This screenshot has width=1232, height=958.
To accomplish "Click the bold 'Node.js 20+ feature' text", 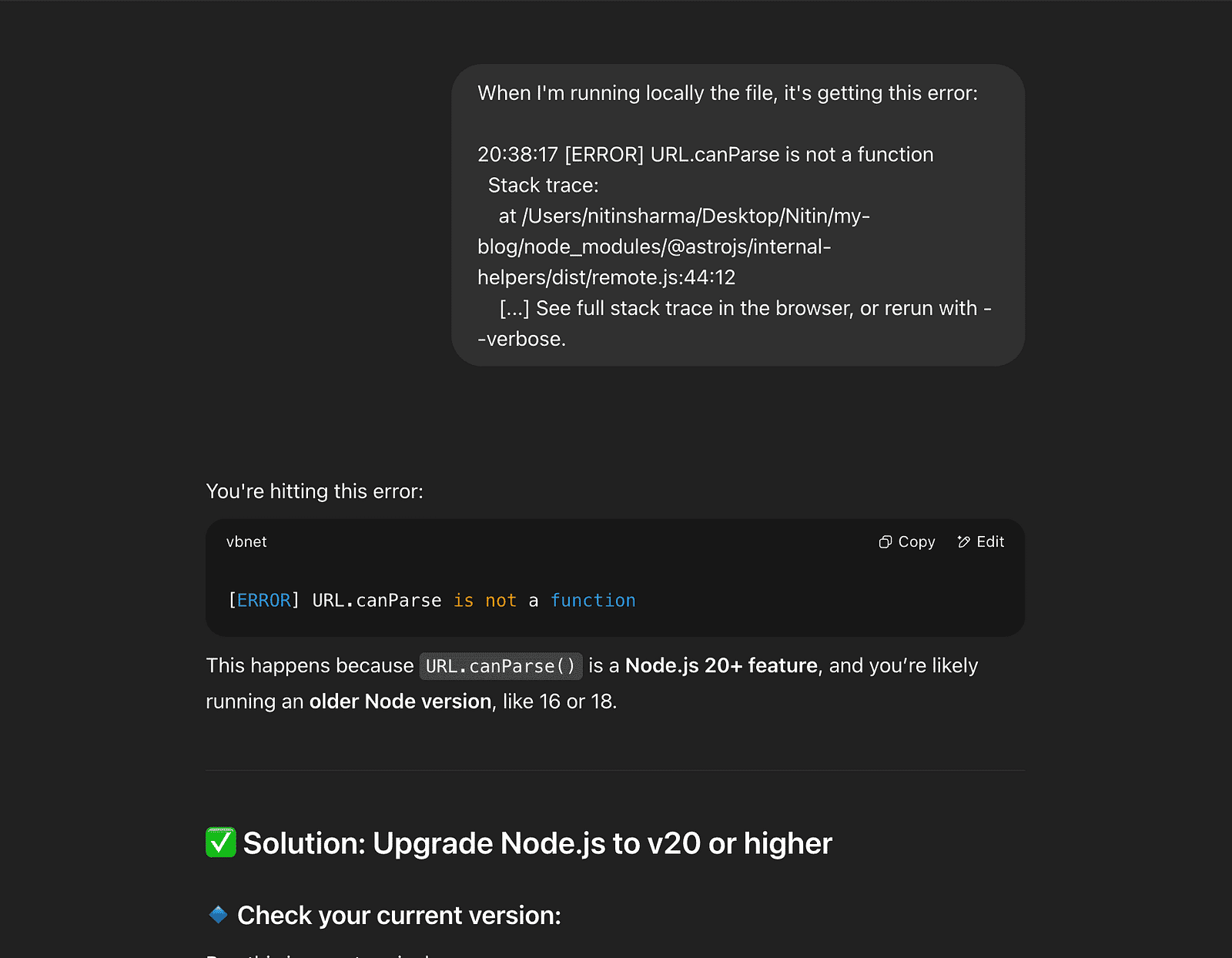I will (721, 665).
